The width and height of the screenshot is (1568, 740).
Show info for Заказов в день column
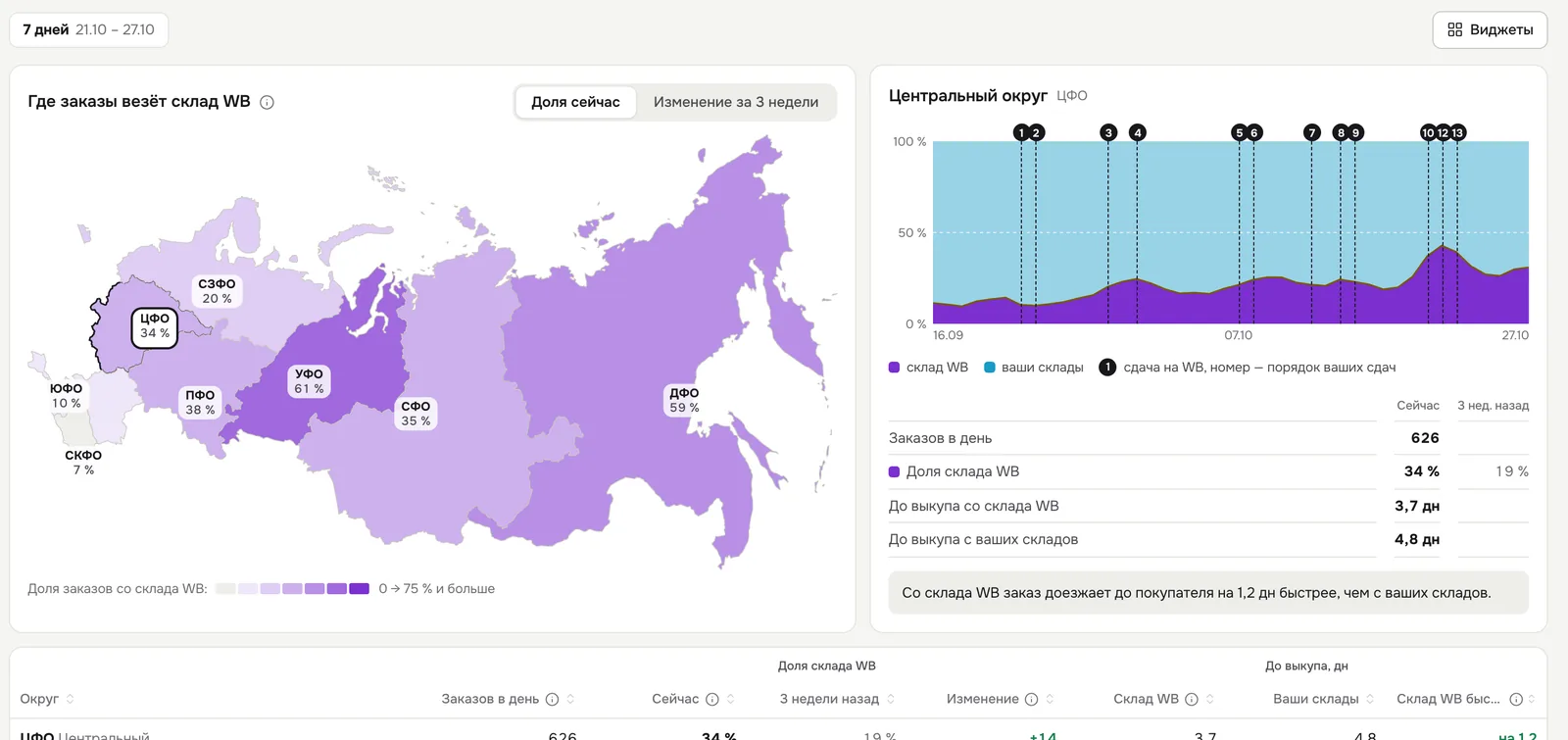click(x=552, y=699)
